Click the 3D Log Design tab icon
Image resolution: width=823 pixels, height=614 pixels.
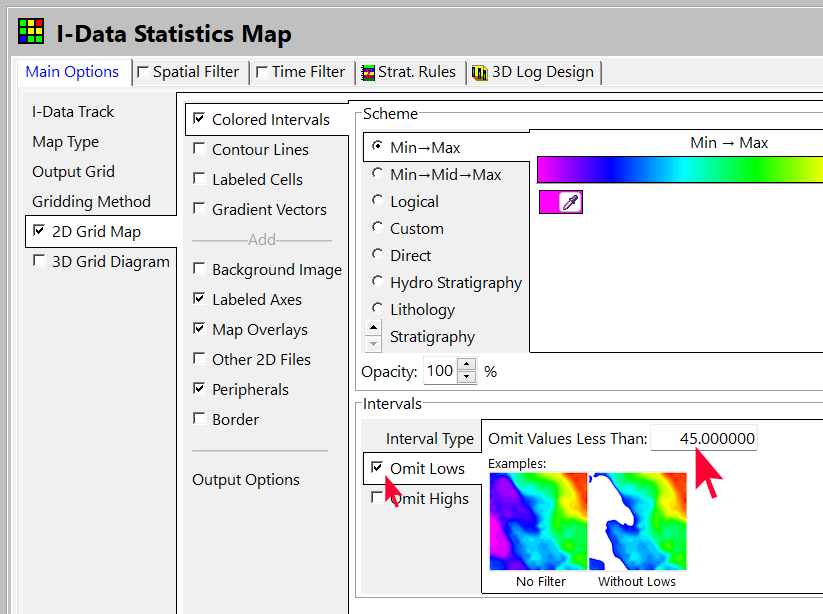click(x=479, y=72)
